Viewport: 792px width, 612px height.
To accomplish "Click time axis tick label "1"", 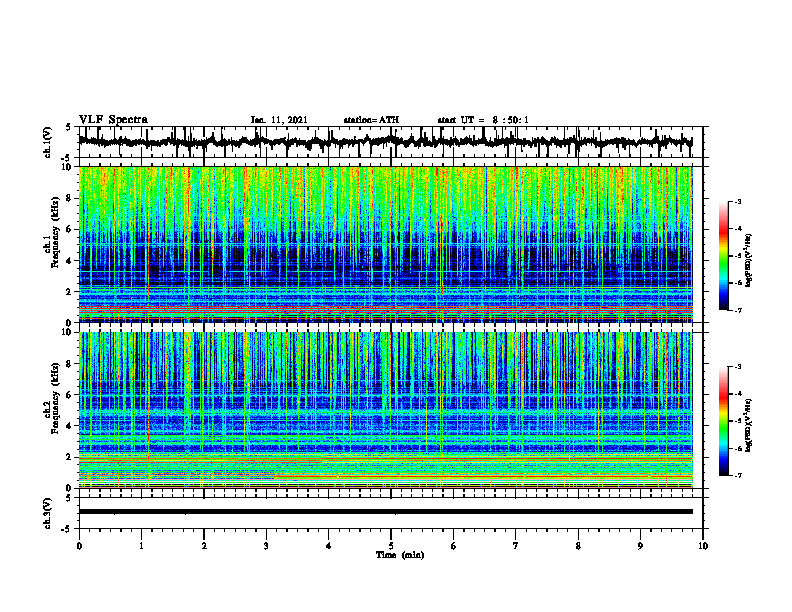I will pos(141,546).
